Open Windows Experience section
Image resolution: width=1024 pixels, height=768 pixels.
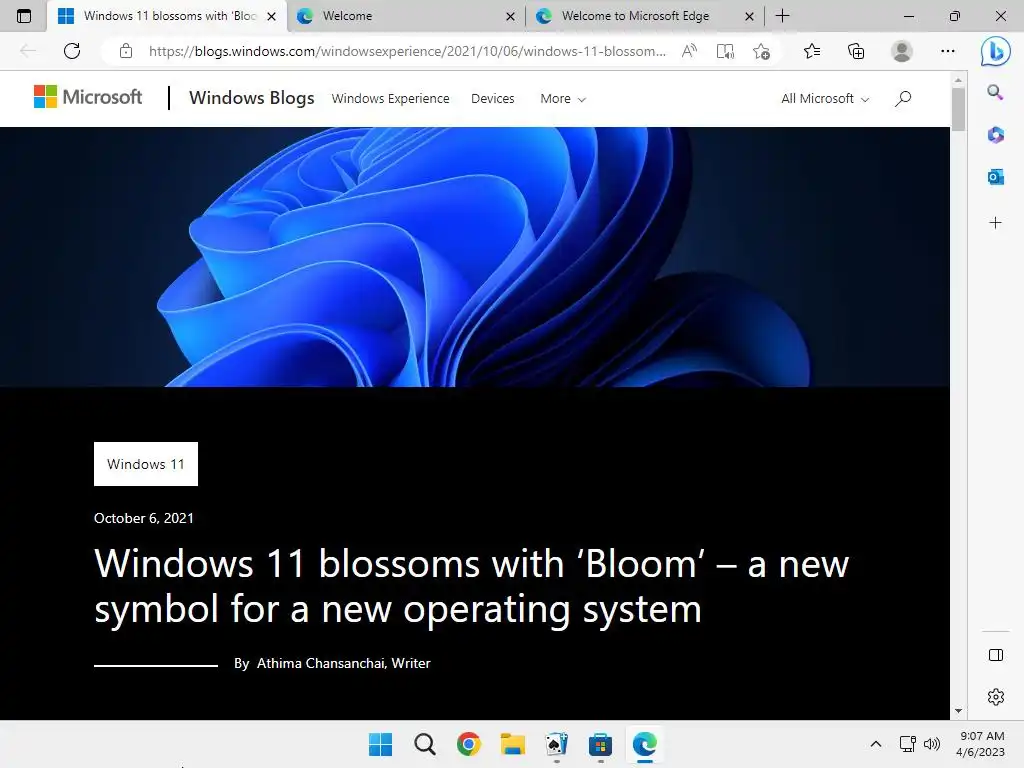click(x=391, y=99)
